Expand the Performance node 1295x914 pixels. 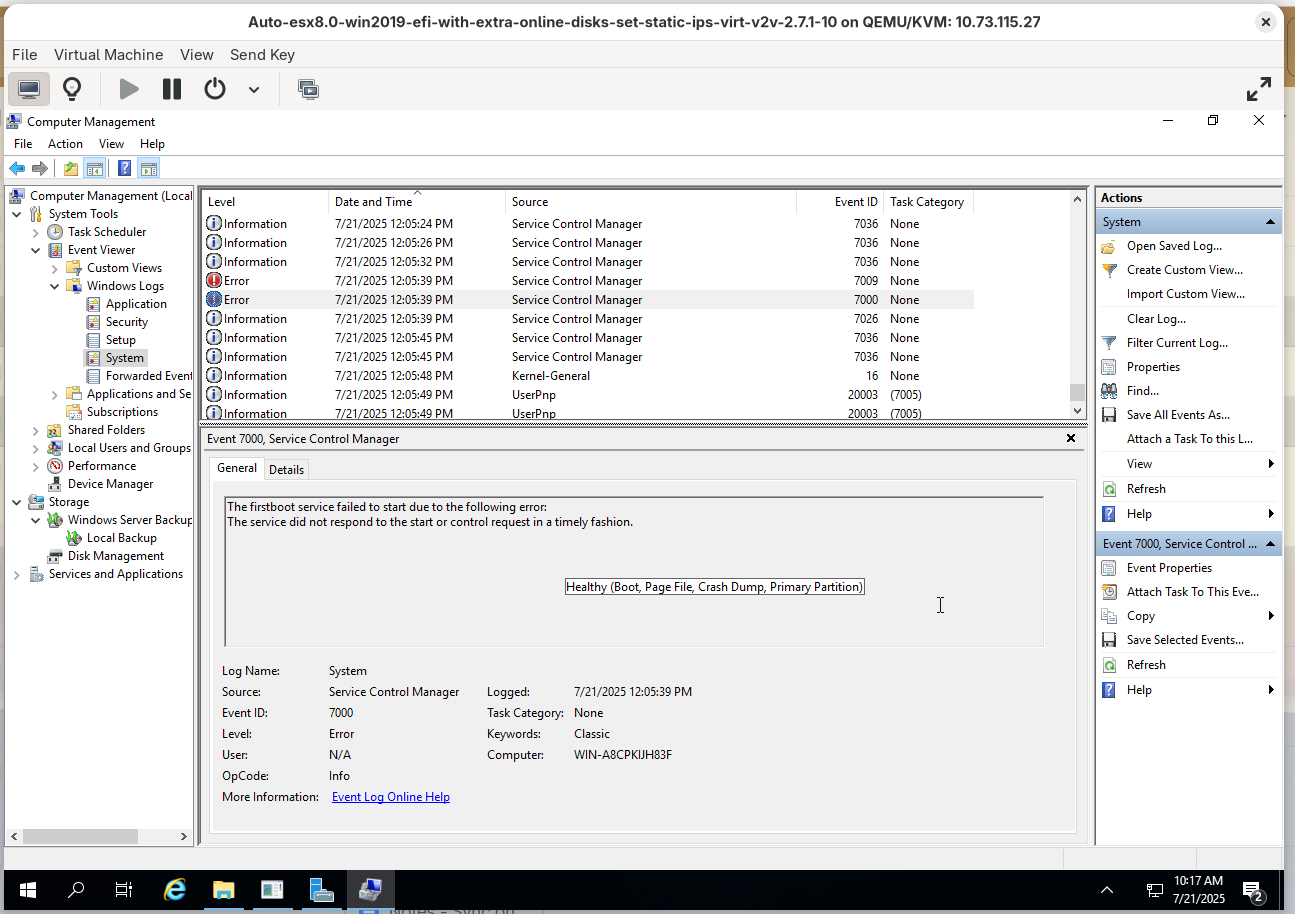(x=36, y=466)
